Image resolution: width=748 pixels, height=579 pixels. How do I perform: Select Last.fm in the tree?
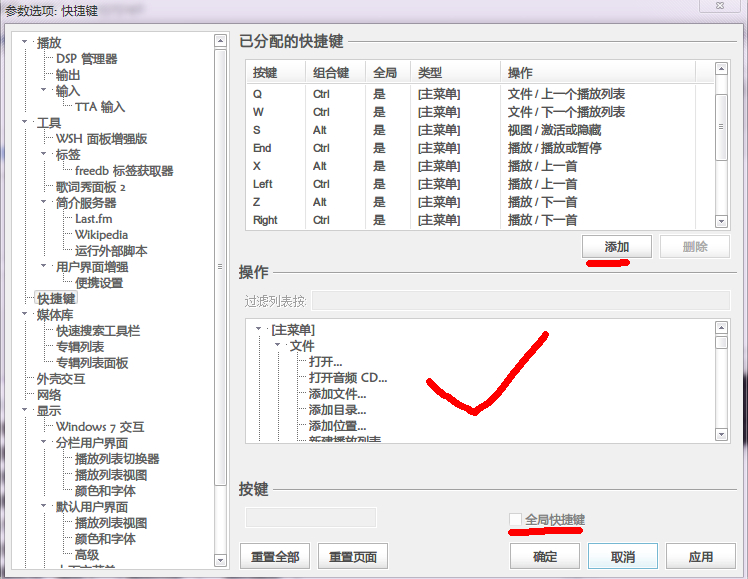(94, 219)
